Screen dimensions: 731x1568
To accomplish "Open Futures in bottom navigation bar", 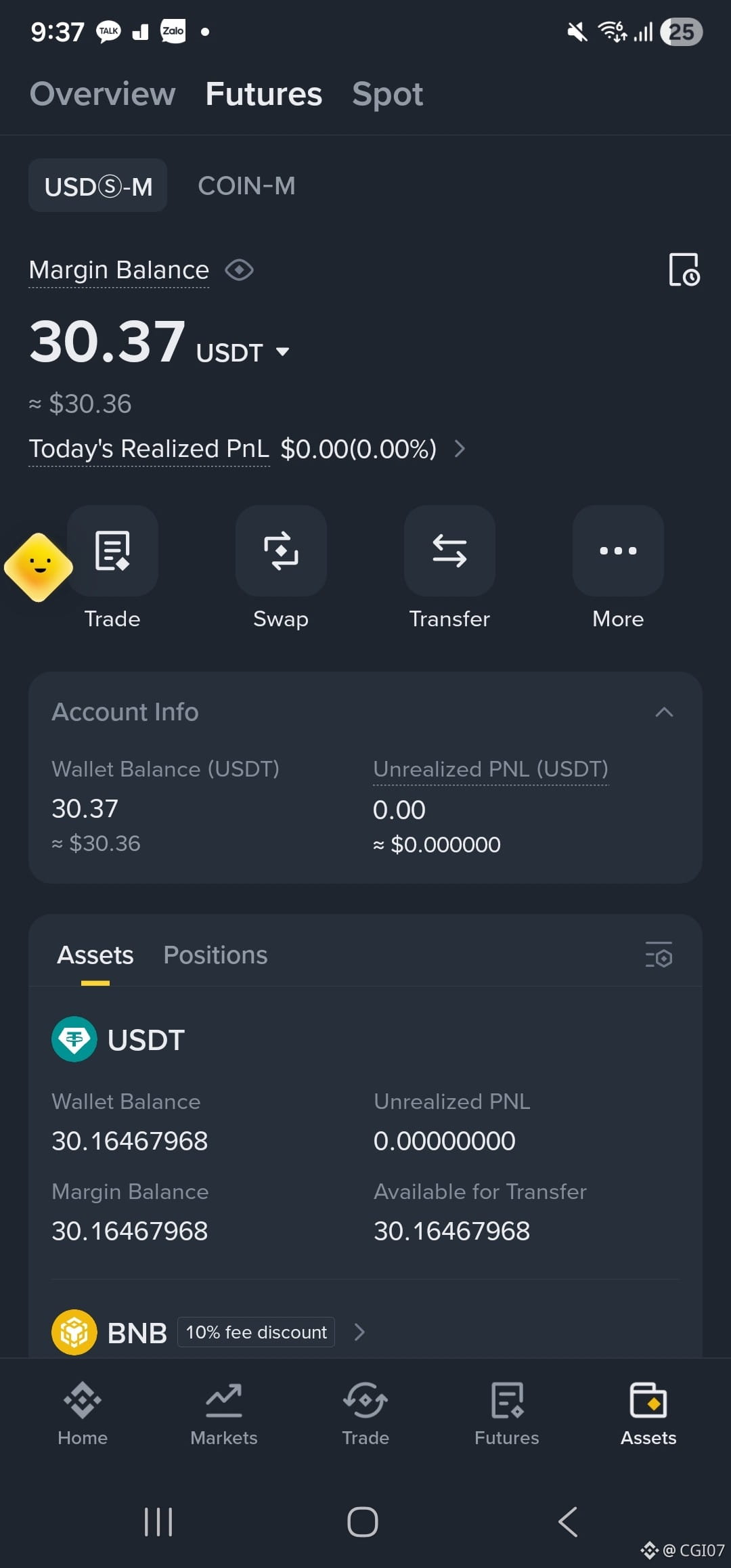I will (x=507, y=1414).
